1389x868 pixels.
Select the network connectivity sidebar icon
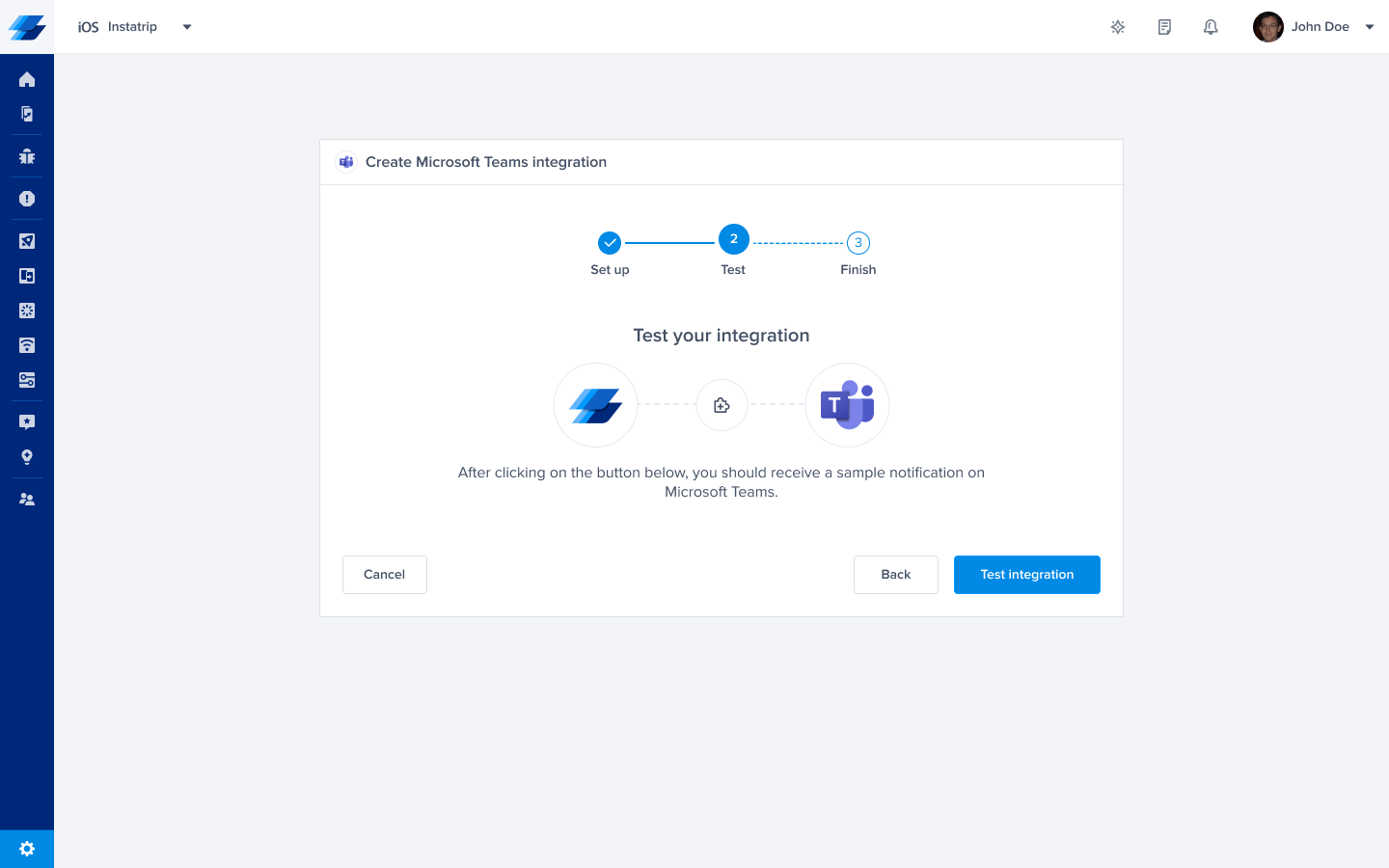click(26, 345)
